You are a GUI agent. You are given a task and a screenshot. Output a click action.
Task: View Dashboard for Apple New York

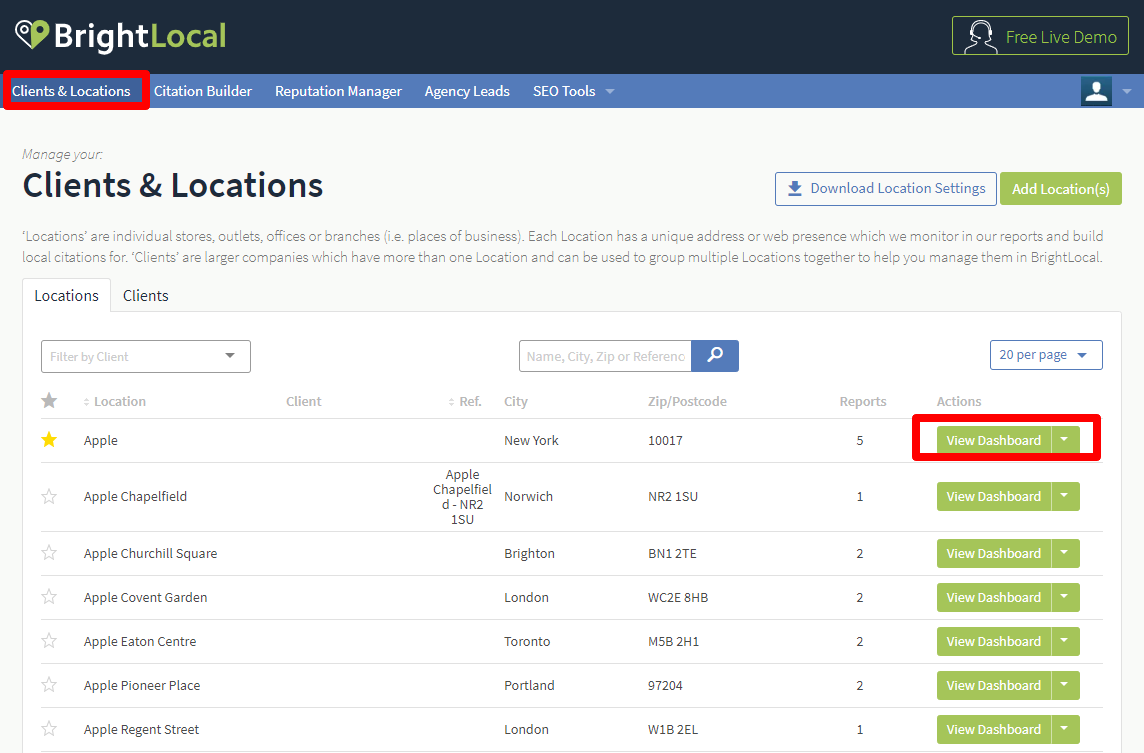coord(994,440)
